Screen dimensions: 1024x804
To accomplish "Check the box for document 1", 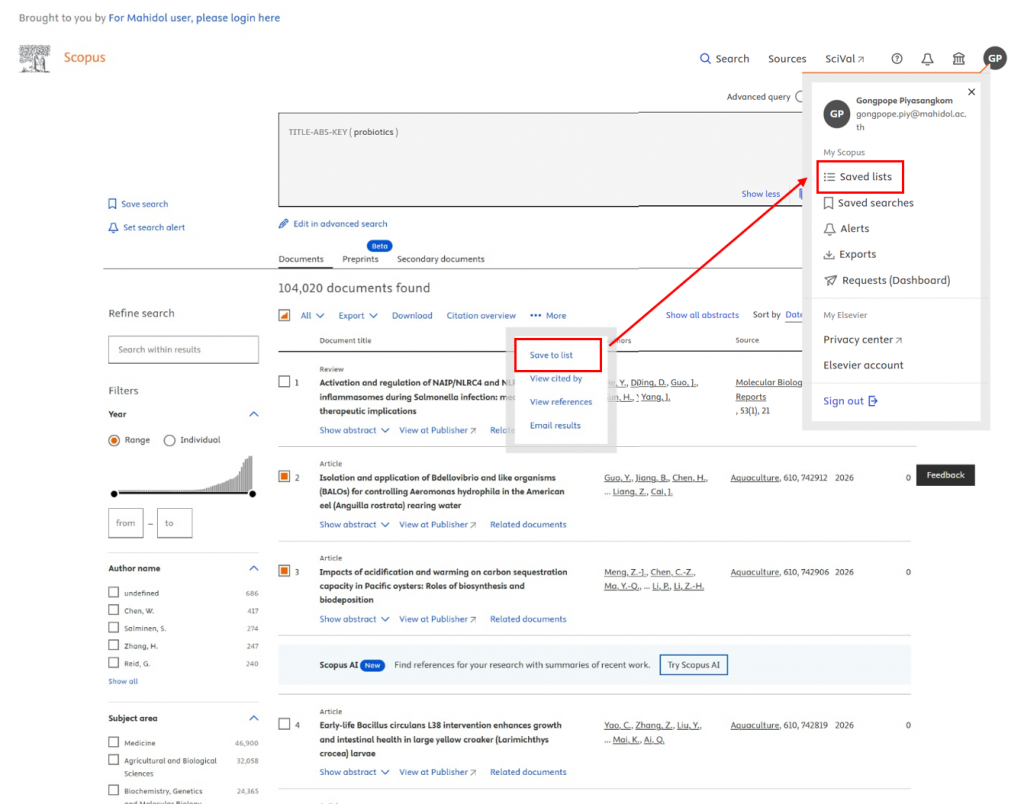I will coord(284,382).
